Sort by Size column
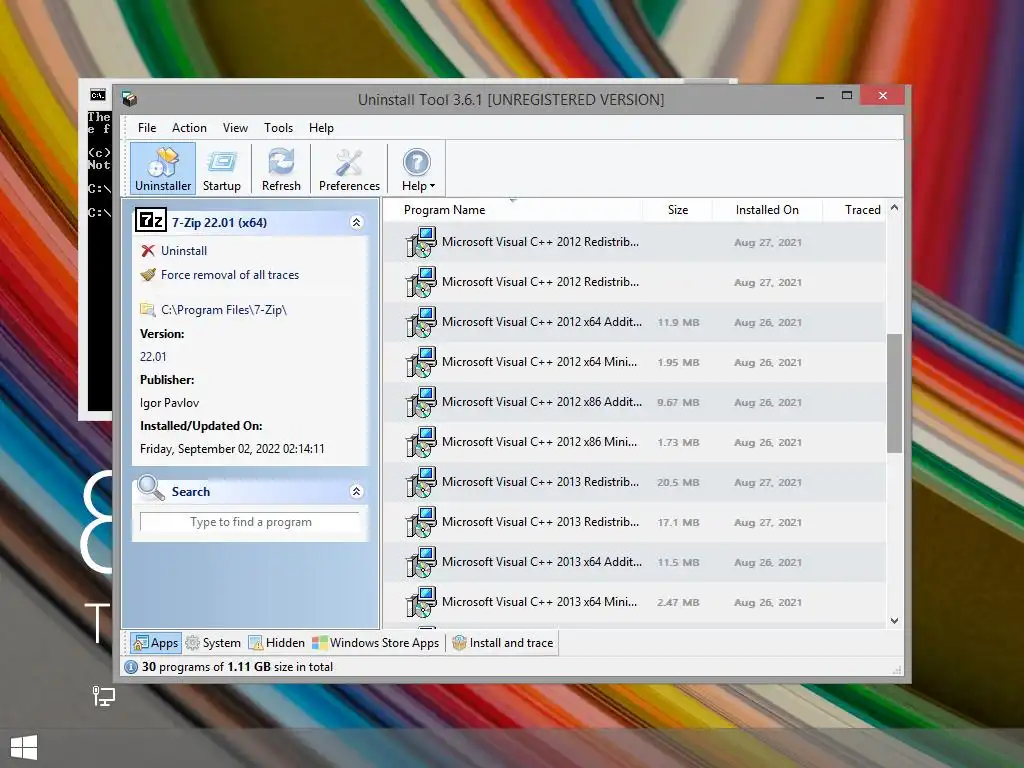The image size is (1024, 768). point(678,210)
